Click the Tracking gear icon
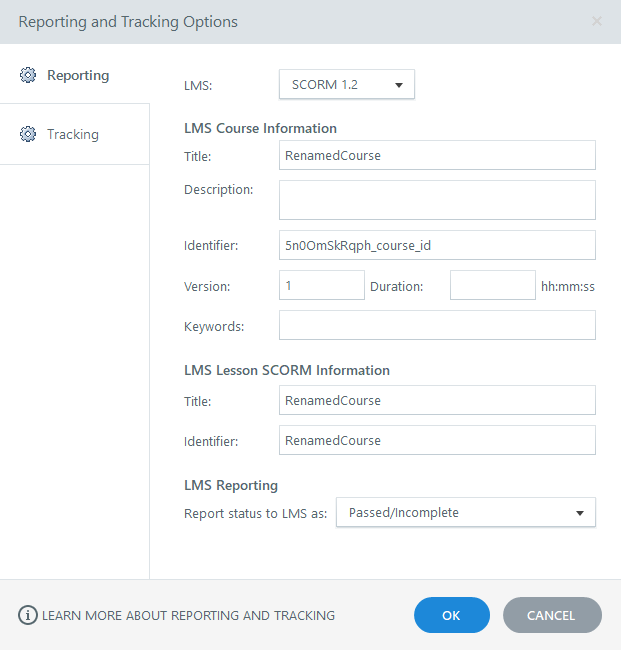 (x=28, y=134)
